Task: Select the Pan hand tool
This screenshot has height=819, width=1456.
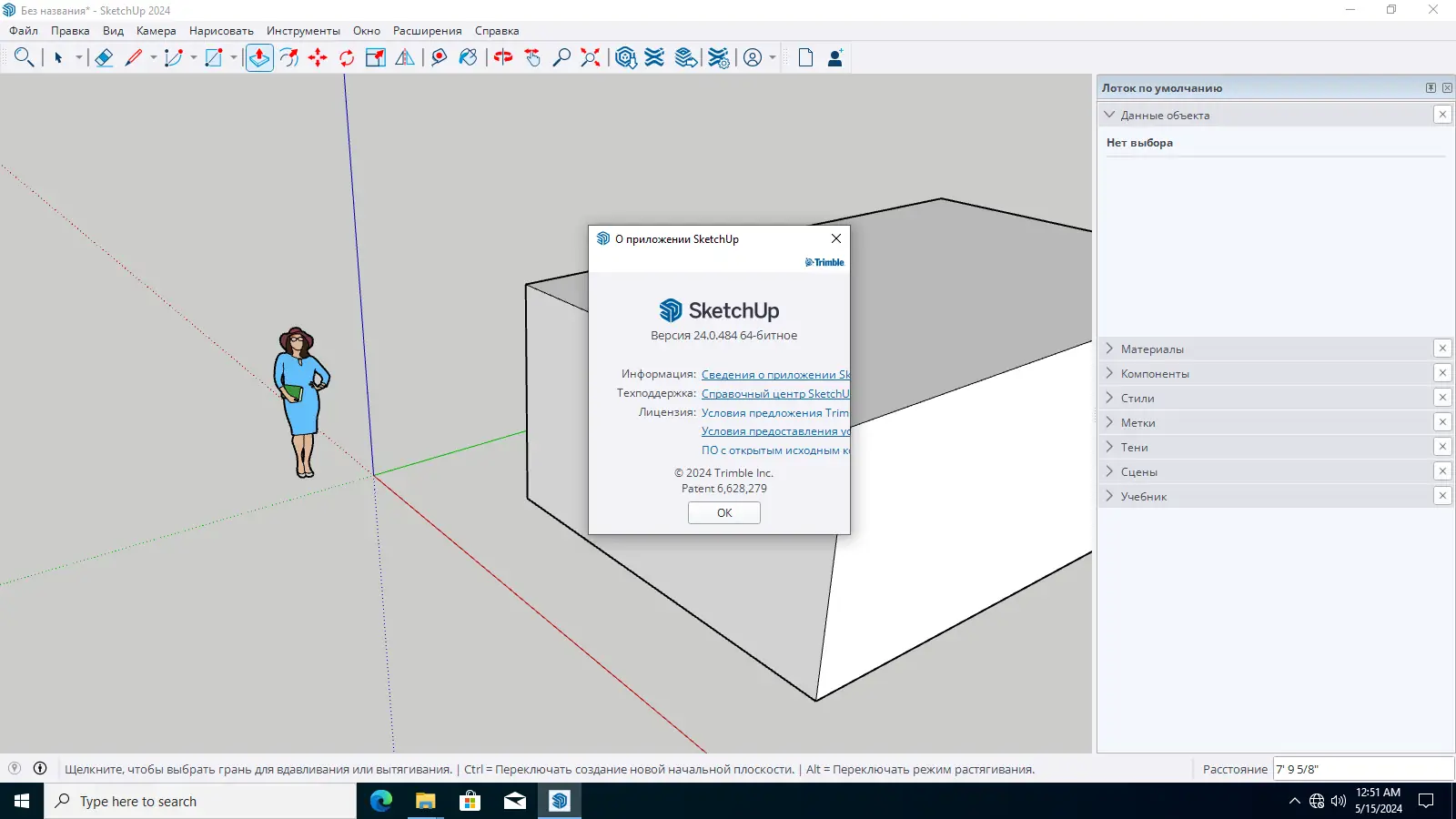Action: click(x=532, y=57)
